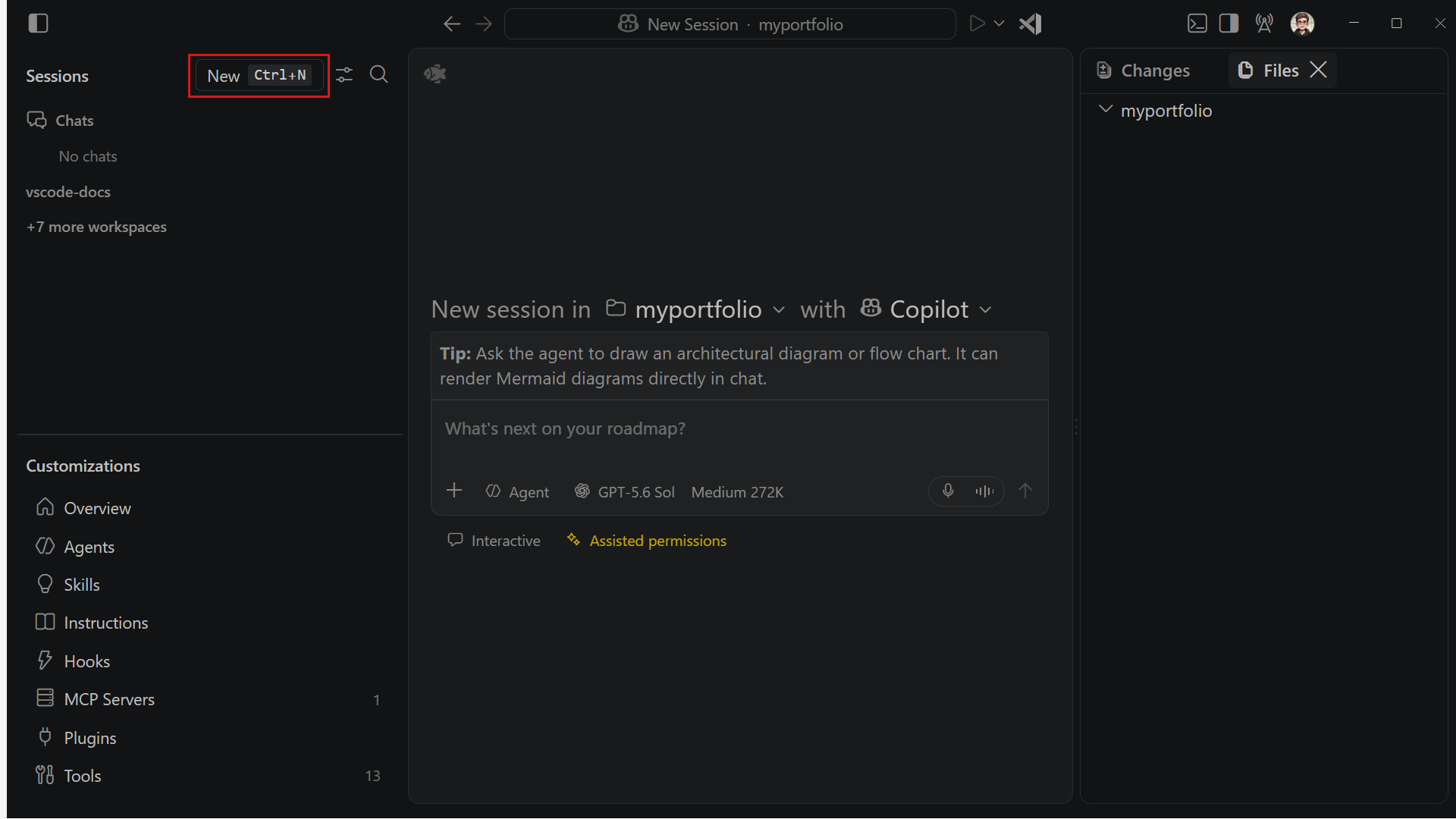Image resolution: width=1456 pixels, height=819 pixels.
Task: Click the MCP Servers server icon
Action: coord(45,698)
